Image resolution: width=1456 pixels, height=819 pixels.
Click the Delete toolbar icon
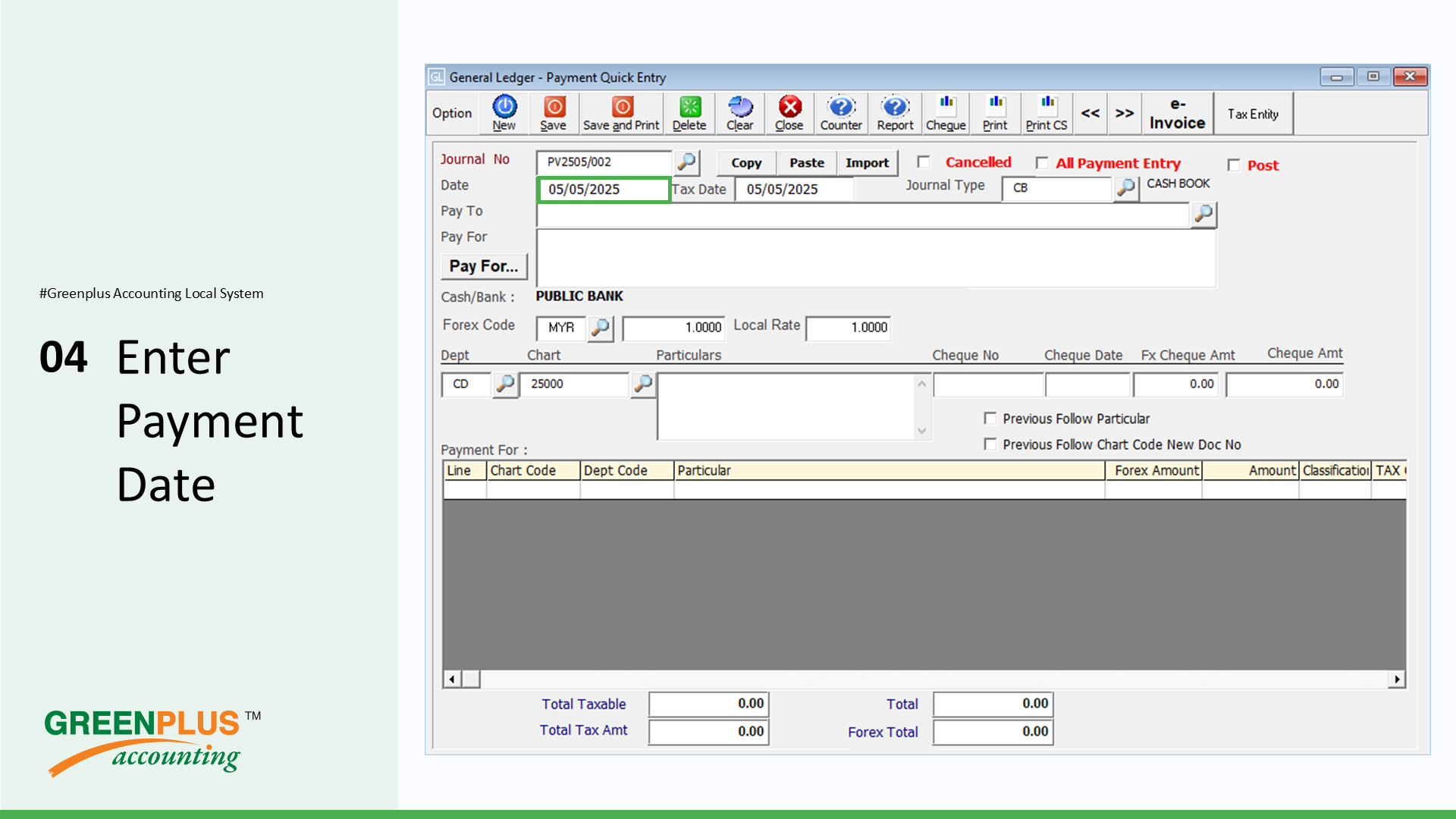[x=689, y=114]
